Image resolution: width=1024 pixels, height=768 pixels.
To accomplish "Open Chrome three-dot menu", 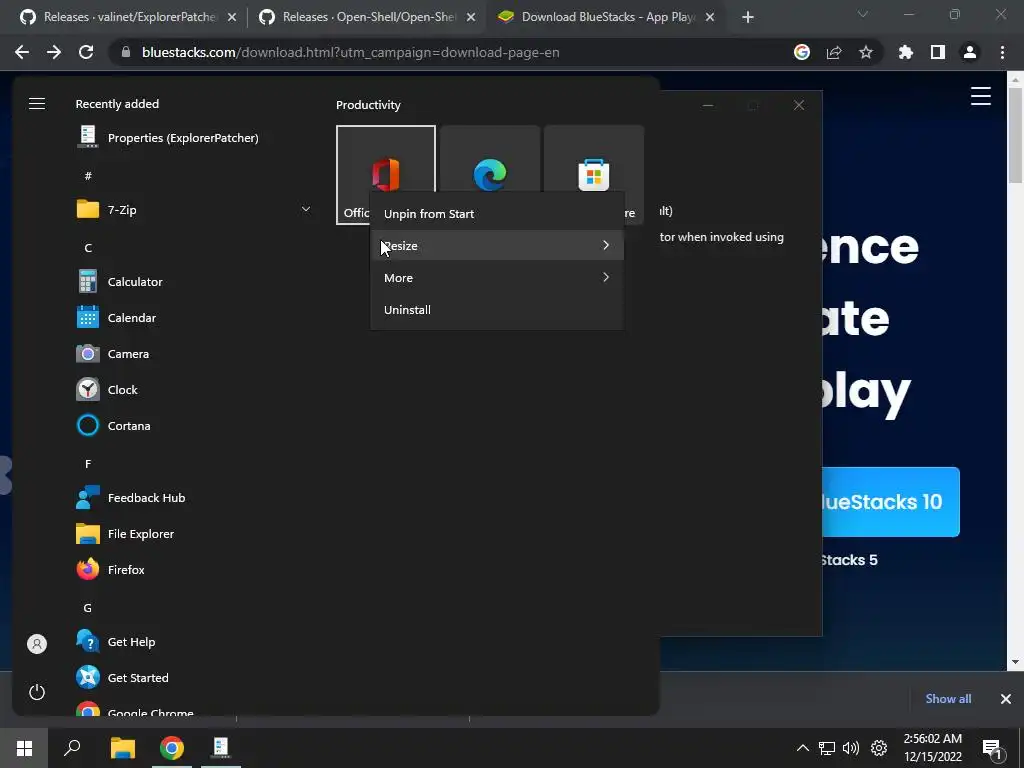I will coord(1002,52).
